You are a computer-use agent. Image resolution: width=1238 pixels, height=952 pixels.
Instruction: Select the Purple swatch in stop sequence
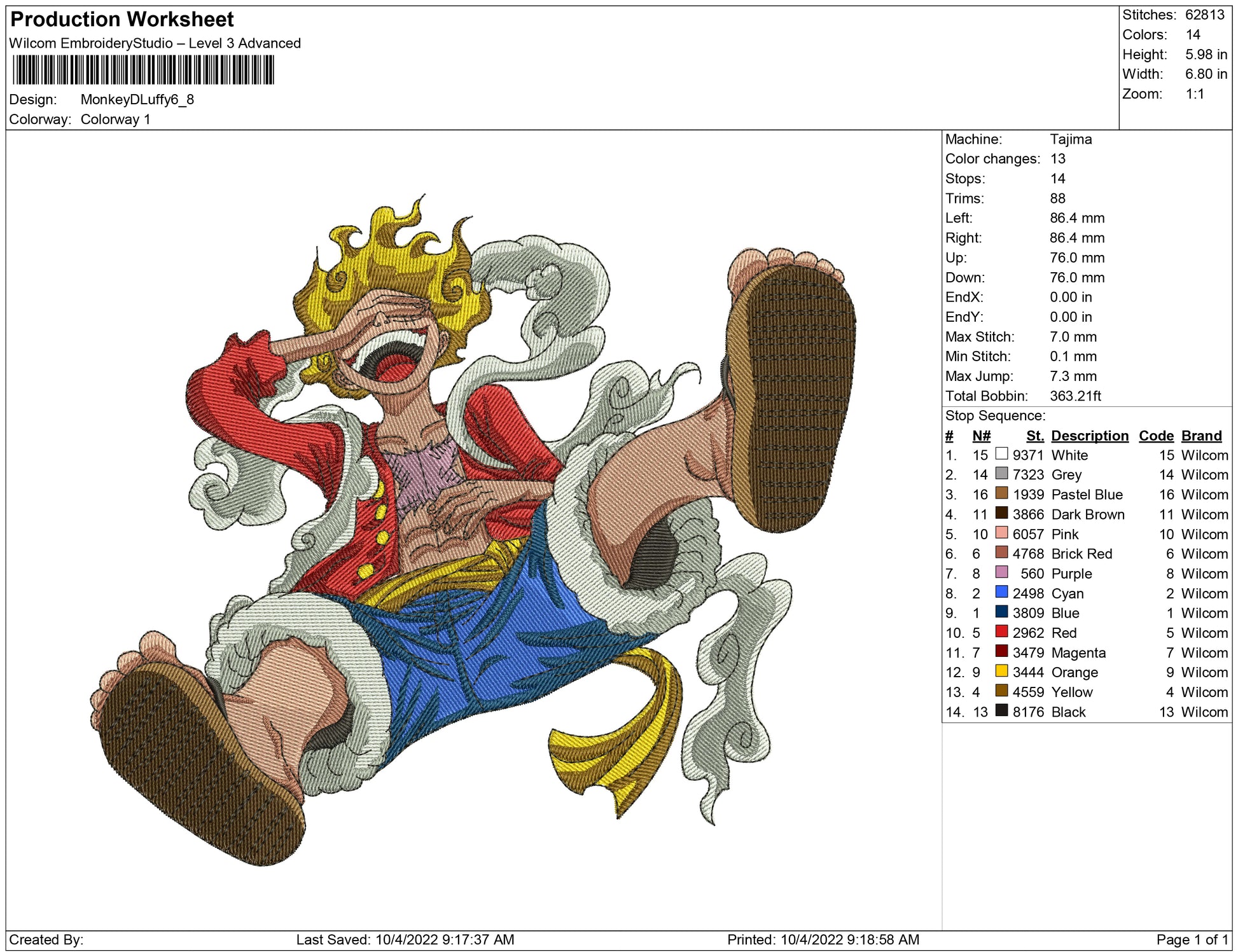click(x=1001, y=572)
